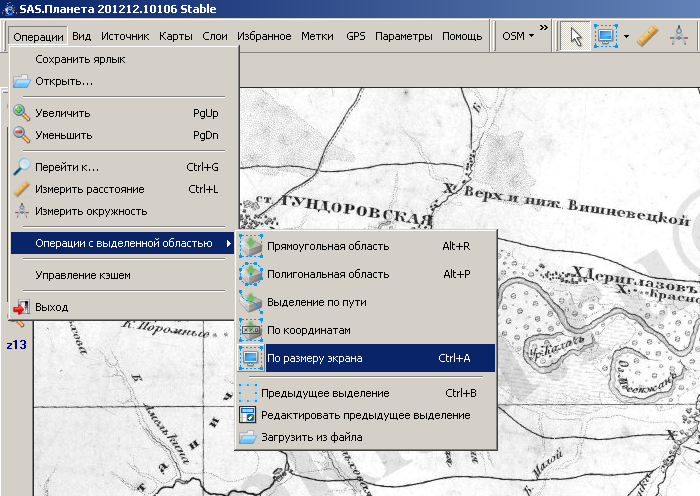The image size is (700, 496).
Task: Open the Избранное menu
Action: coord(264,36)
